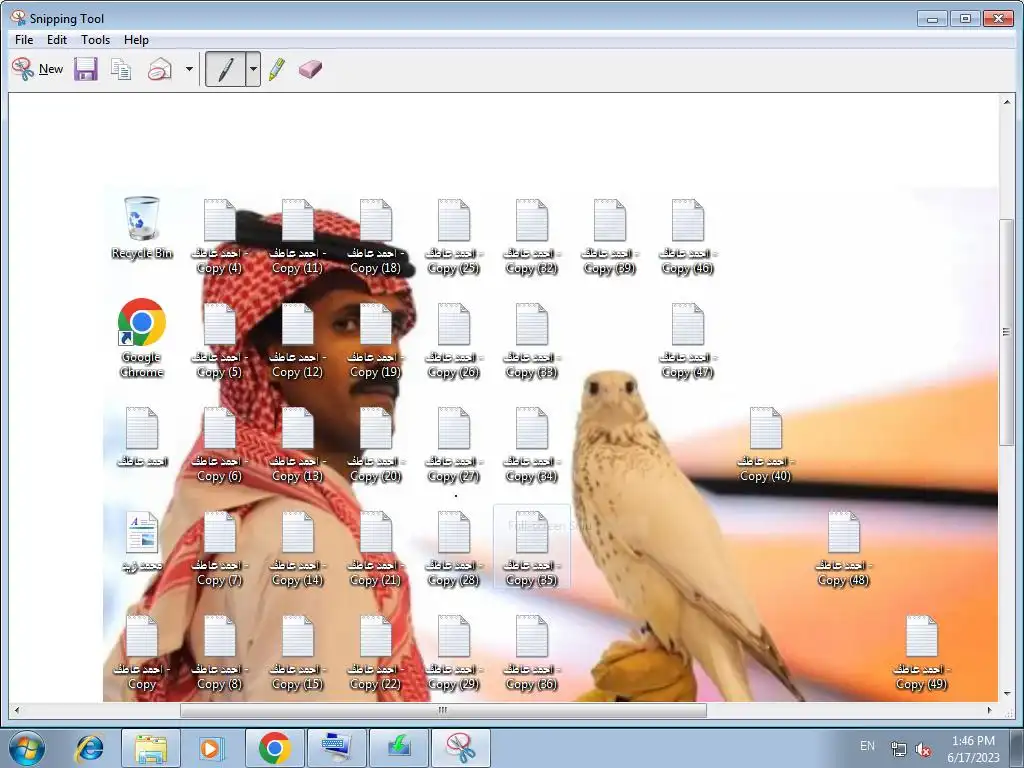Click the file labeled Copy (15)
Image resolution: width=1024 pixels, height=768 pixels.
pyautogui.click(x=297, y=651)
